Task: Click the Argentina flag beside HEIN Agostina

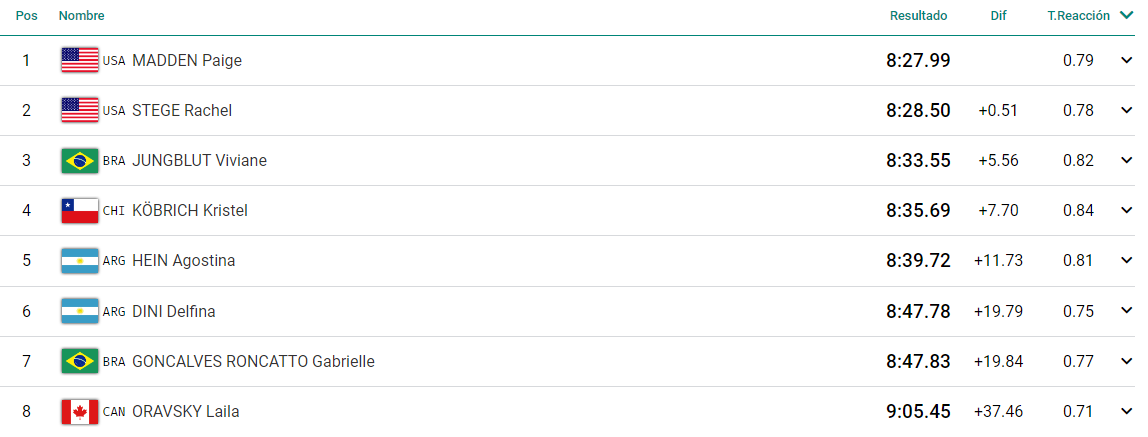Action: pyautogui.click(x=80, y=260)
